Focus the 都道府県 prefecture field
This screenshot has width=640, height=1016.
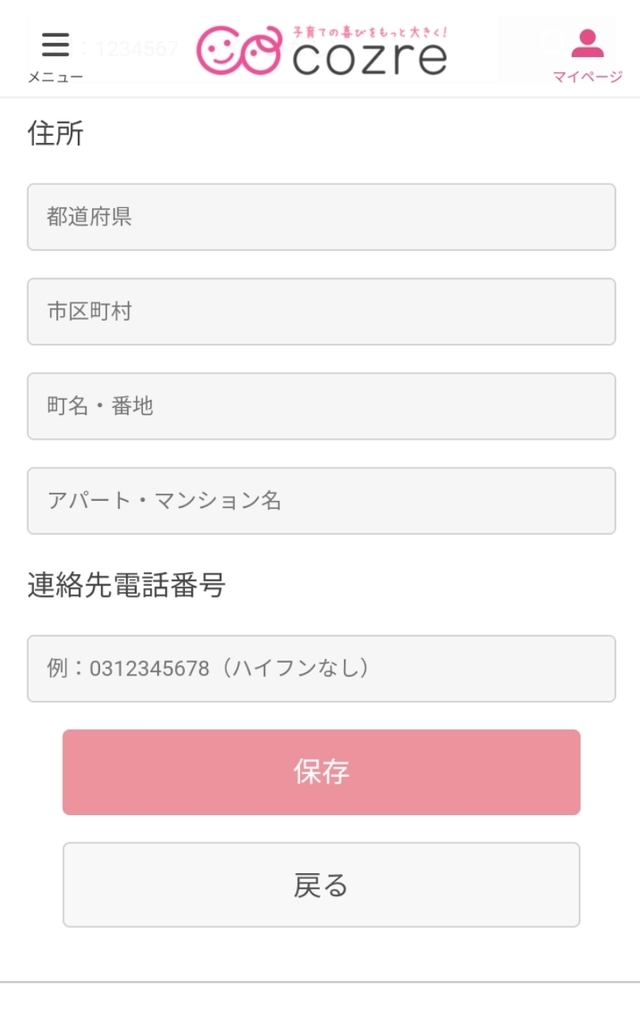point(321,217)
